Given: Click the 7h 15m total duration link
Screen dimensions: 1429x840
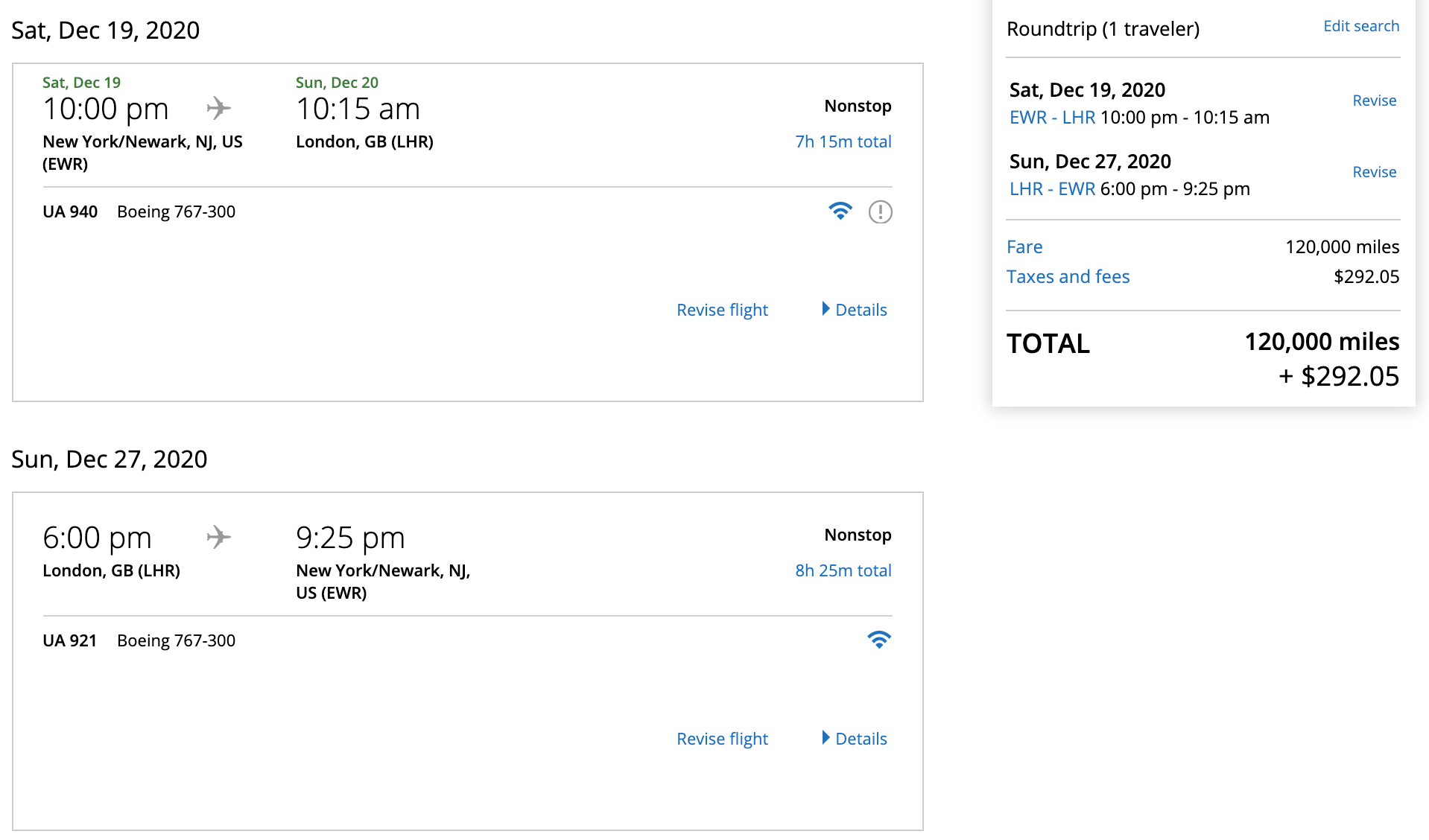Looking at the screenshot, I should (843, 141).
